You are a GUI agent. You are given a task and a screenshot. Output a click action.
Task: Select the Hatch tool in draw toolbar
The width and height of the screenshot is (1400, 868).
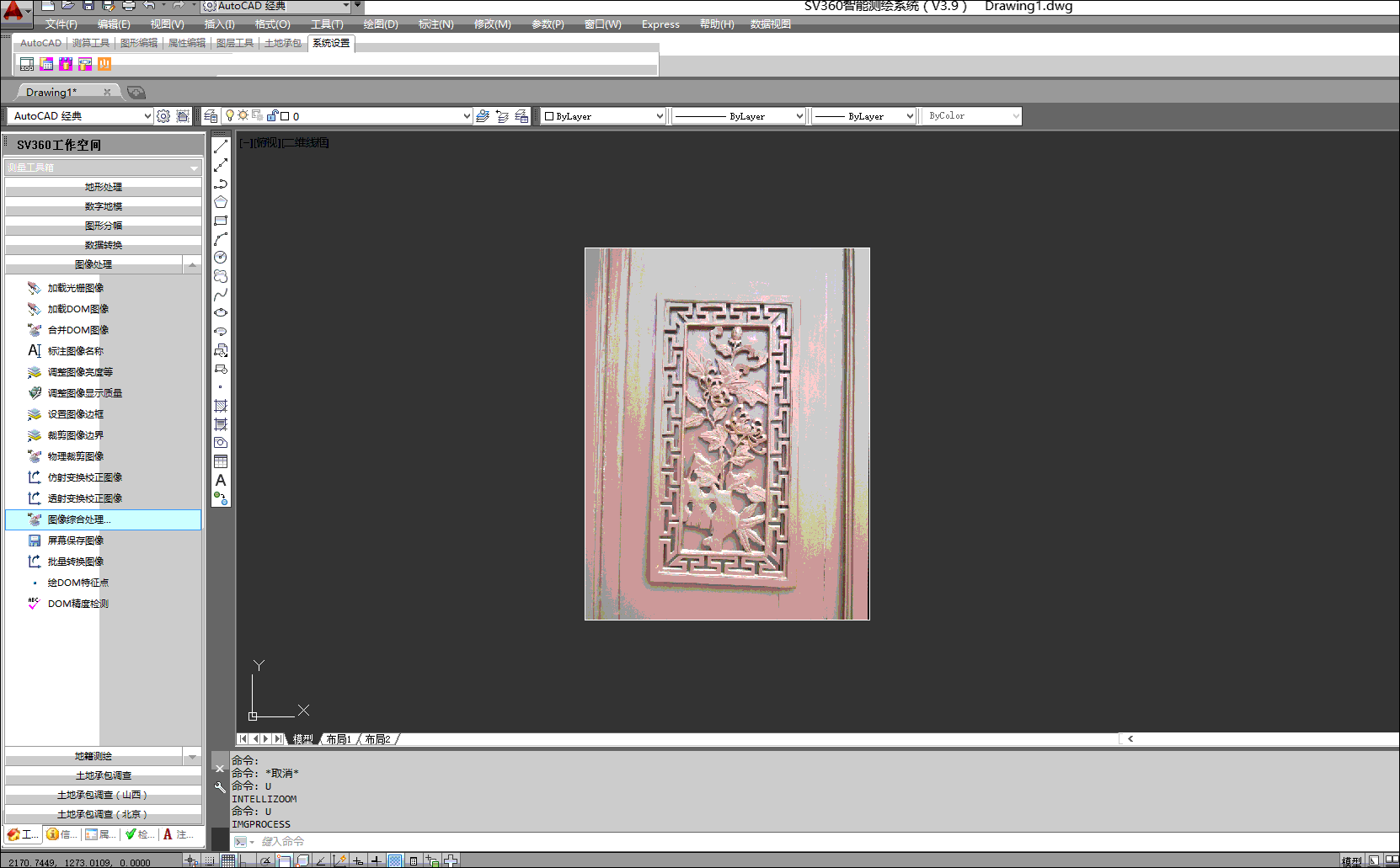click(221, 406)
